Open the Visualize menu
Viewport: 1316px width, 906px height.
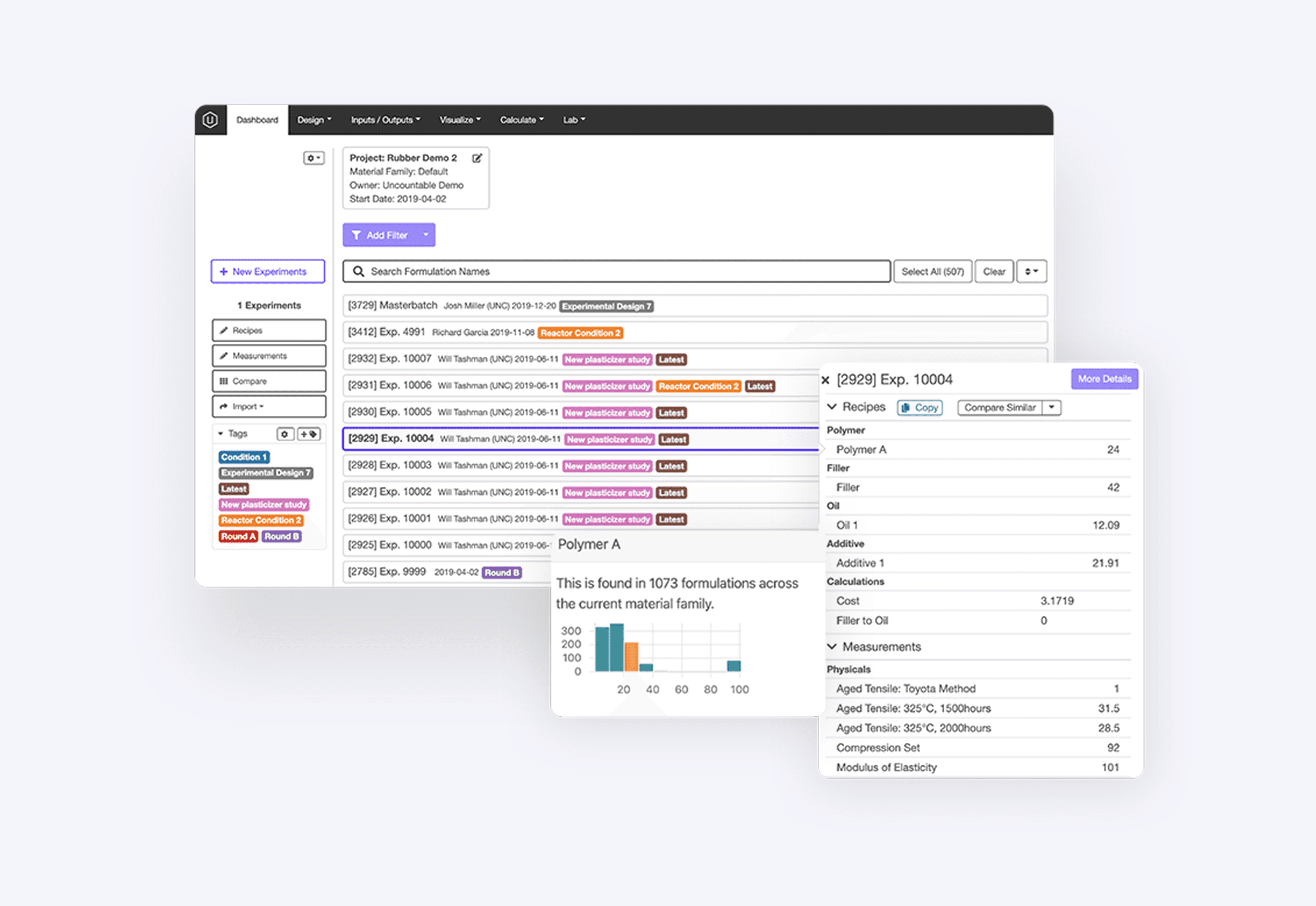[x=459, y=120]
